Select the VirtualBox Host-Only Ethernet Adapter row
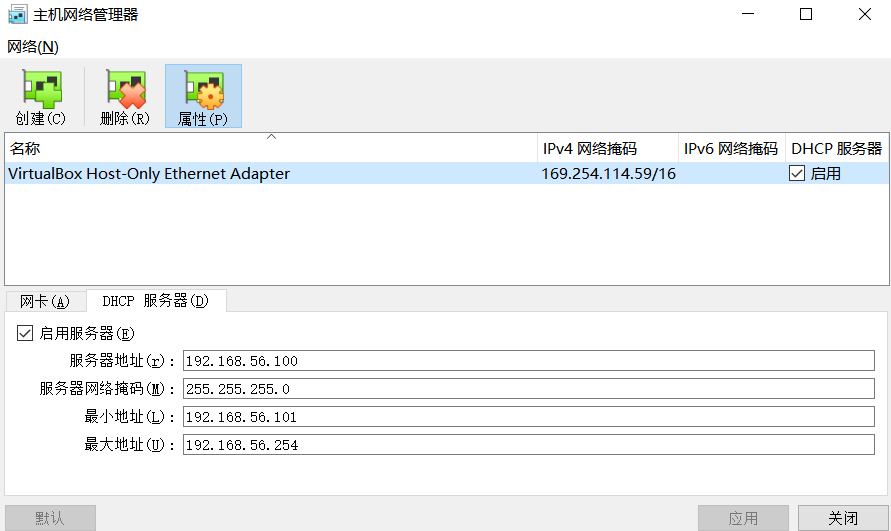This screenshot has width=891, height=531. 447,173
